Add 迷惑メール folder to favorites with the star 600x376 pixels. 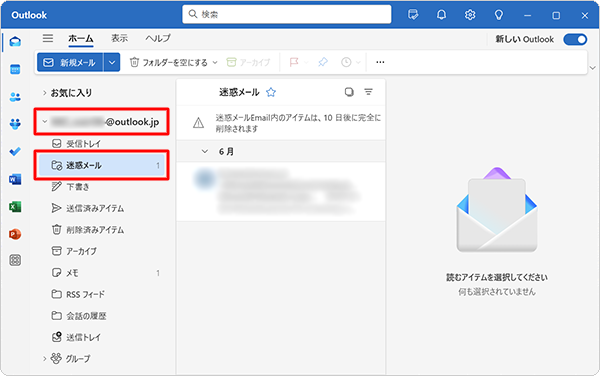click(271, 92)
